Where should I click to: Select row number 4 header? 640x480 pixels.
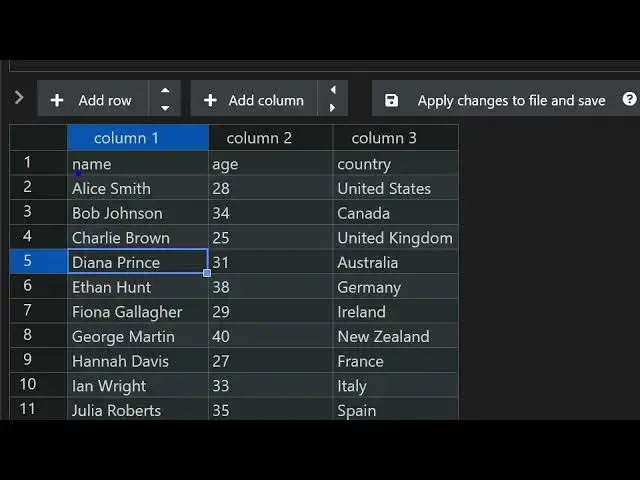click(38, 237)
